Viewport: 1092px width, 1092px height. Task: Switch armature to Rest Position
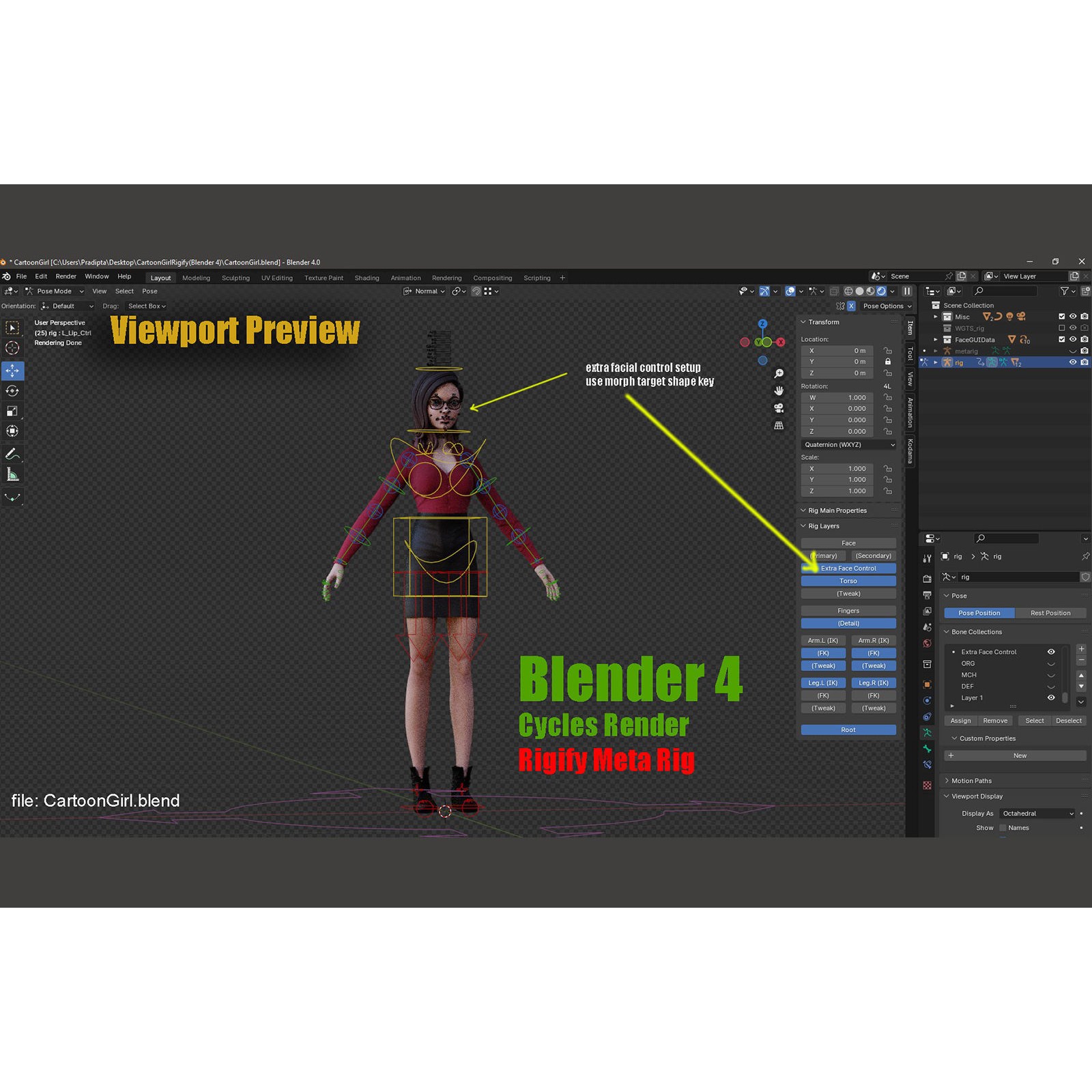pyautogui.click(x=1050, y=613)
